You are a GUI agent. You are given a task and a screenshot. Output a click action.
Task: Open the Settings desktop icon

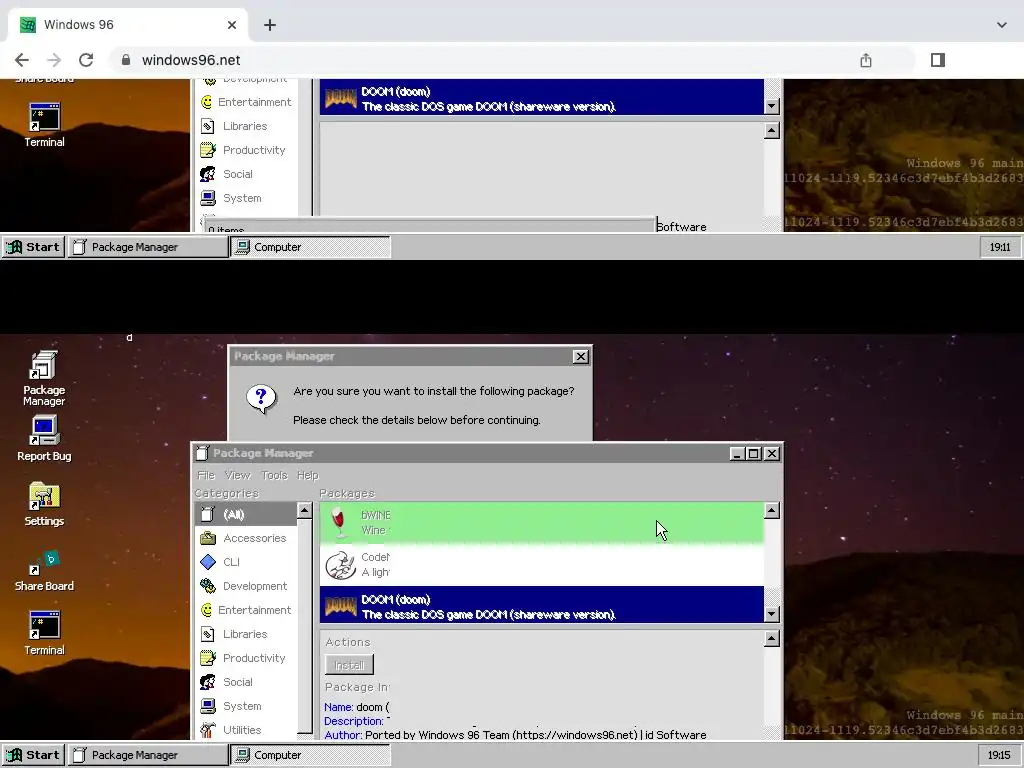(x=44, y=504)
